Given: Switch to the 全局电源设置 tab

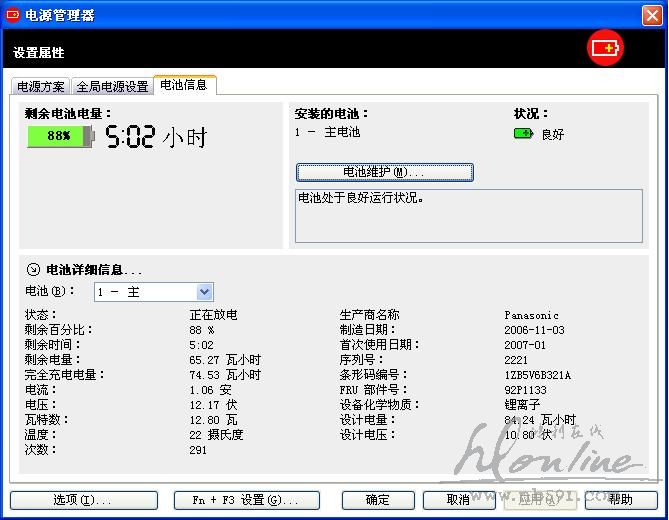Looking at the screenshot, I should [112, 87].
